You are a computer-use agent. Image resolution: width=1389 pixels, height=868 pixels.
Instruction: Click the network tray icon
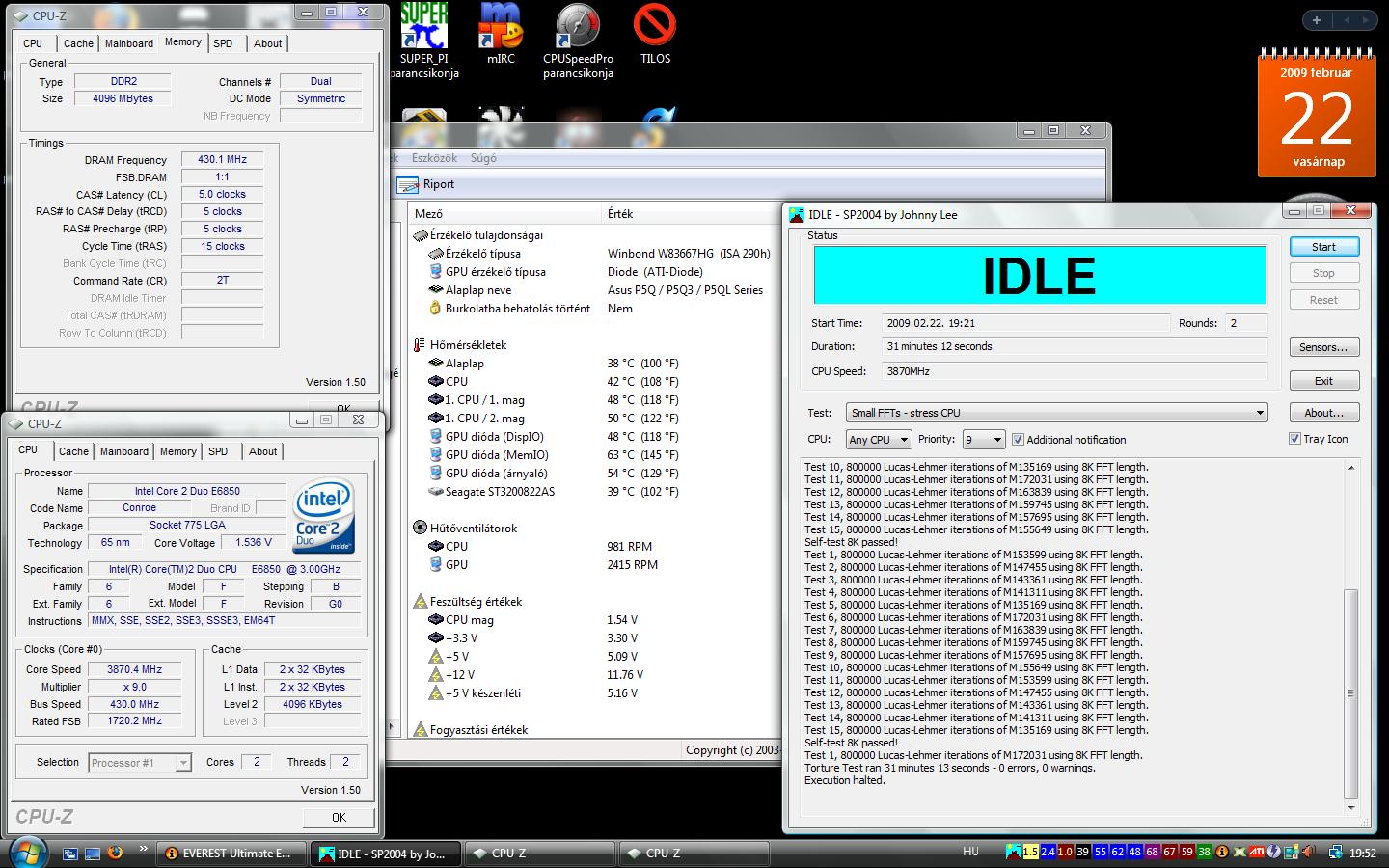tap(1336, 852)
